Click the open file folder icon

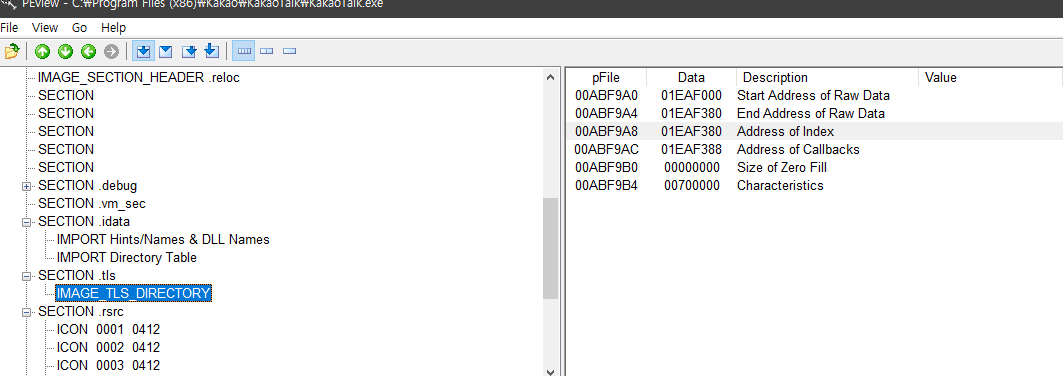coord(11,51)
